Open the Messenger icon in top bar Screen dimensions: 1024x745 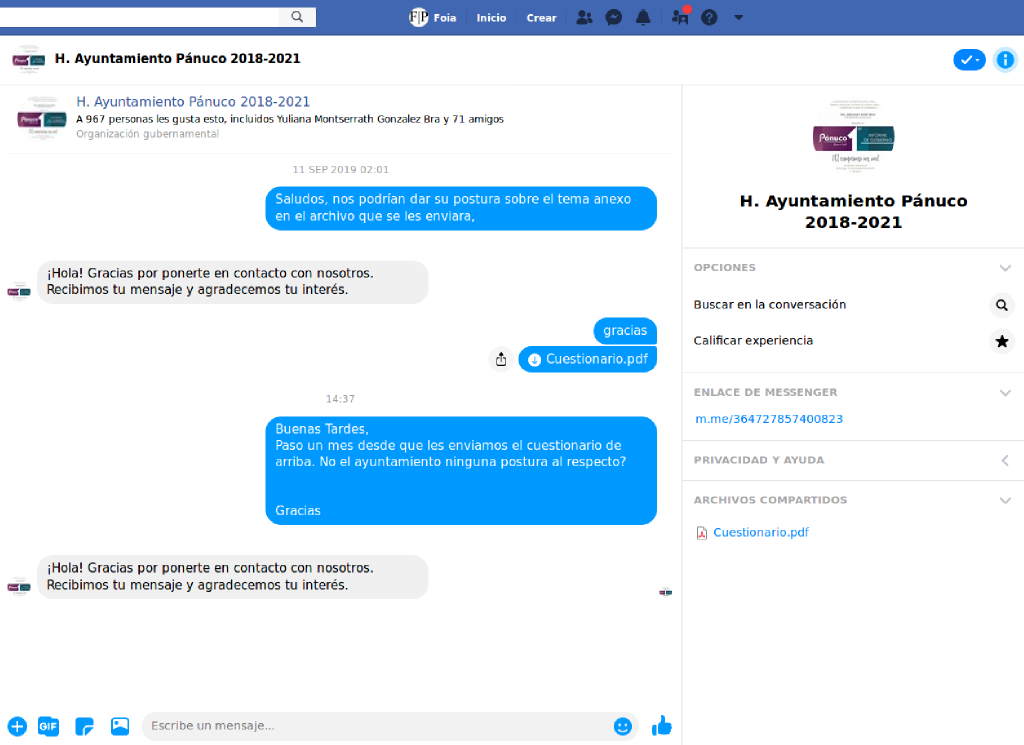(x=613, y=18)
